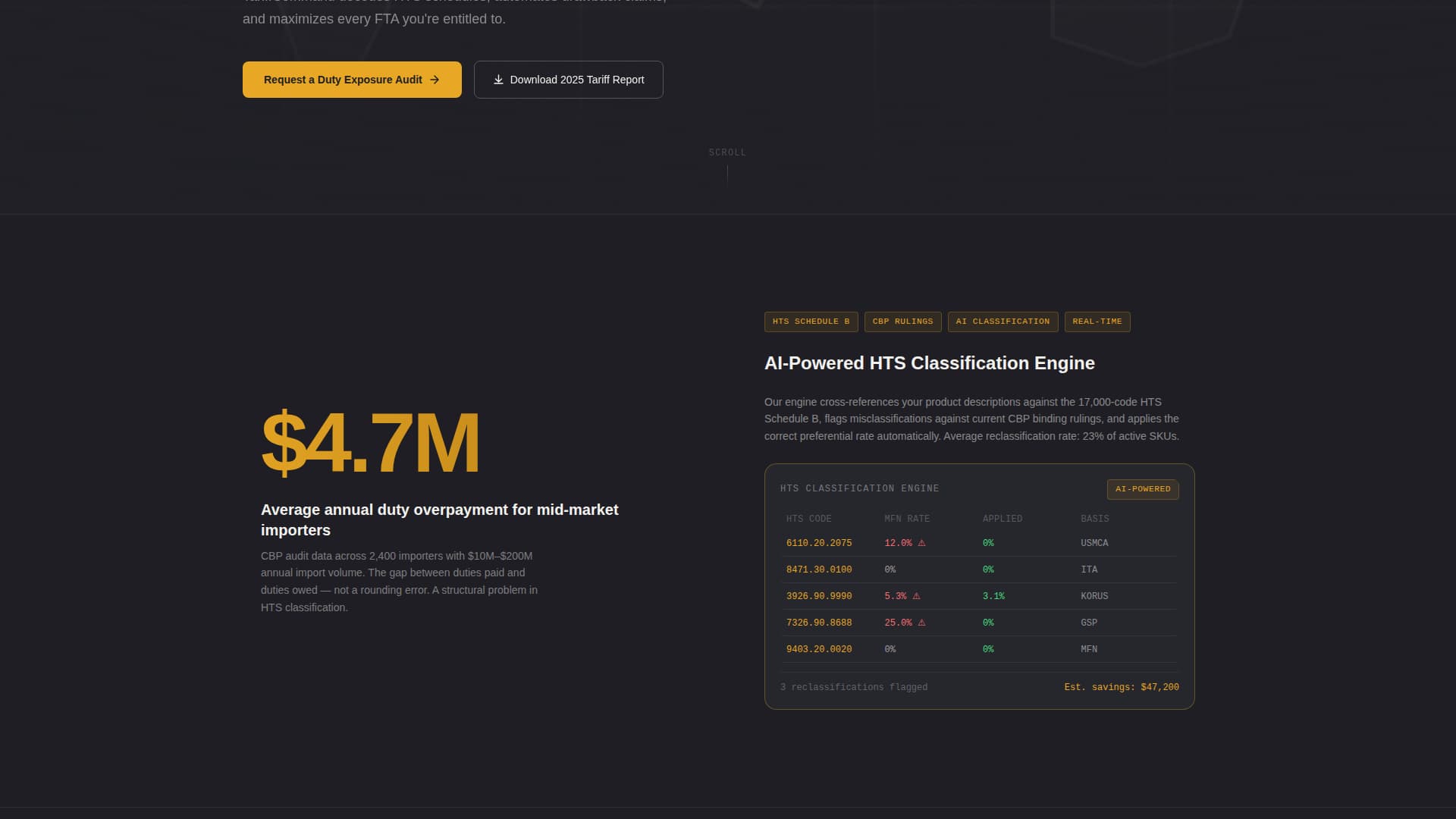Image resolution: width=1456 pixels, height=819 pixels.
Task: Click Est. savings: $47,200 text
Action: click(x=1122, y=687)
